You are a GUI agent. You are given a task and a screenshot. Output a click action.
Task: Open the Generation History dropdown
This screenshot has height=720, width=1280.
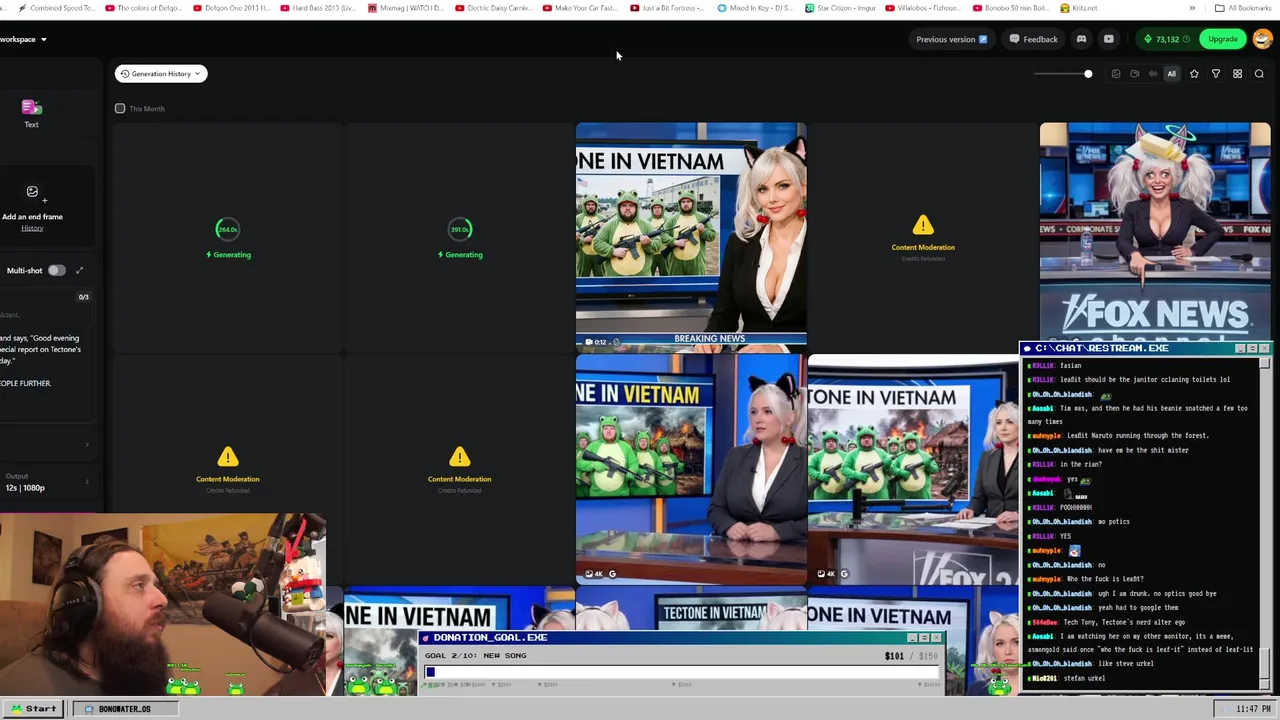tap(161, 74)
